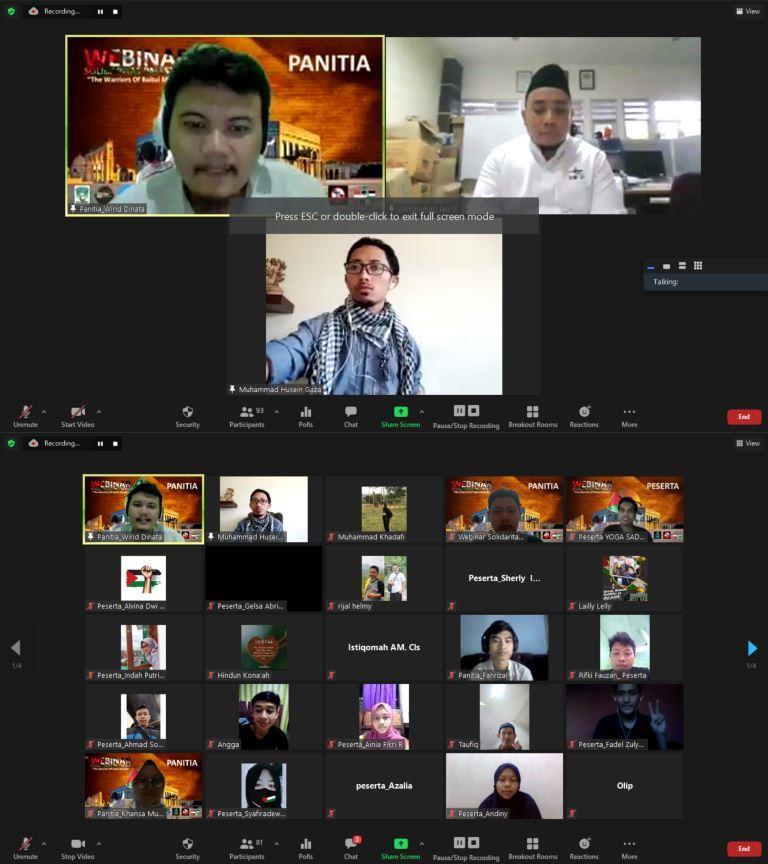
Task: Open Chat in the speaker view window
Action: (x=351, y=416)
